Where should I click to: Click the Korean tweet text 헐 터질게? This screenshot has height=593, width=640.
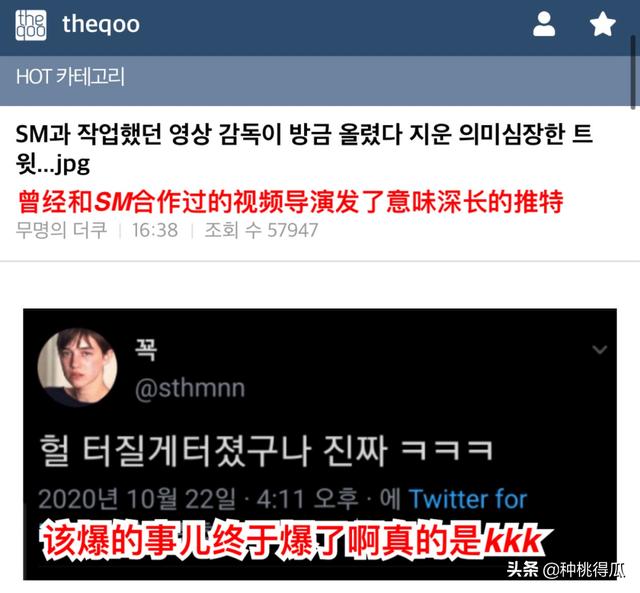click(266, 451)
